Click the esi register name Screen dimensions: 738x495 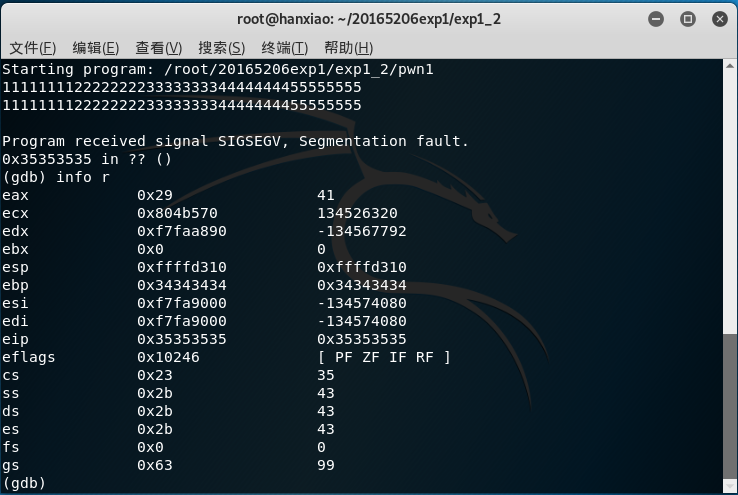pyautogui.click(x=15, y=303)
